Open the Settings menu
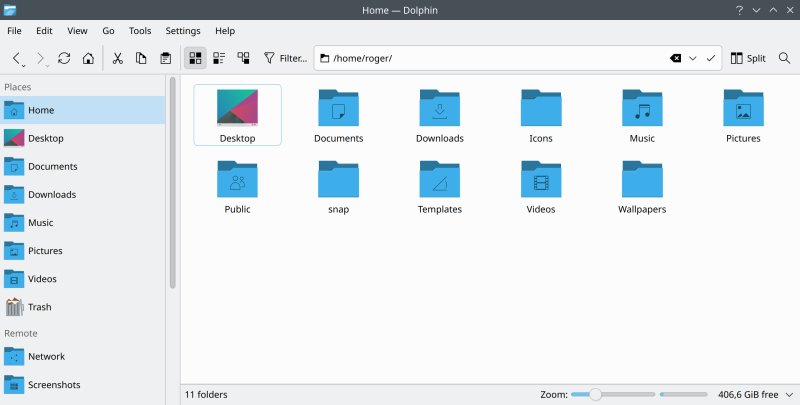 [183, 31]
